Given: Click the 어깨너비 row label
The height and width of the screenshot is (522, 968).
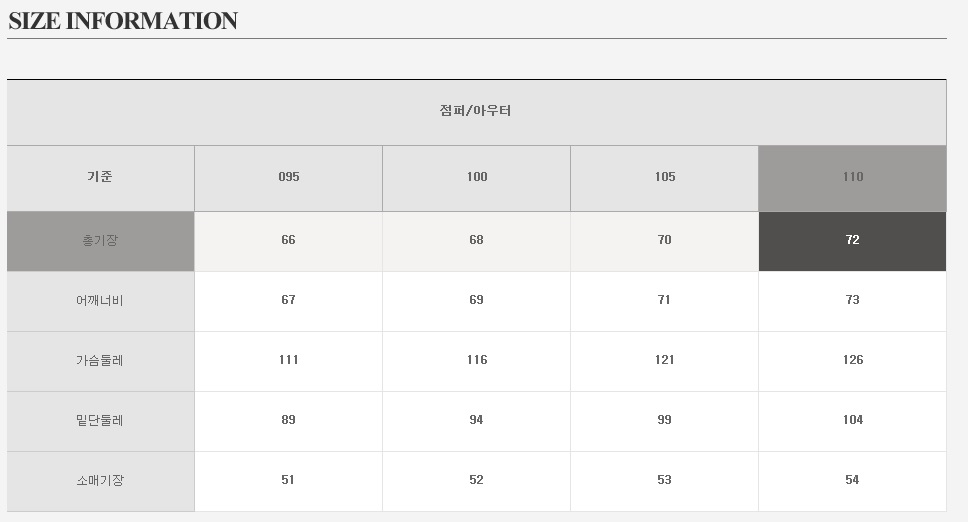Looking at the screenshot, I should tap(100, 300).
